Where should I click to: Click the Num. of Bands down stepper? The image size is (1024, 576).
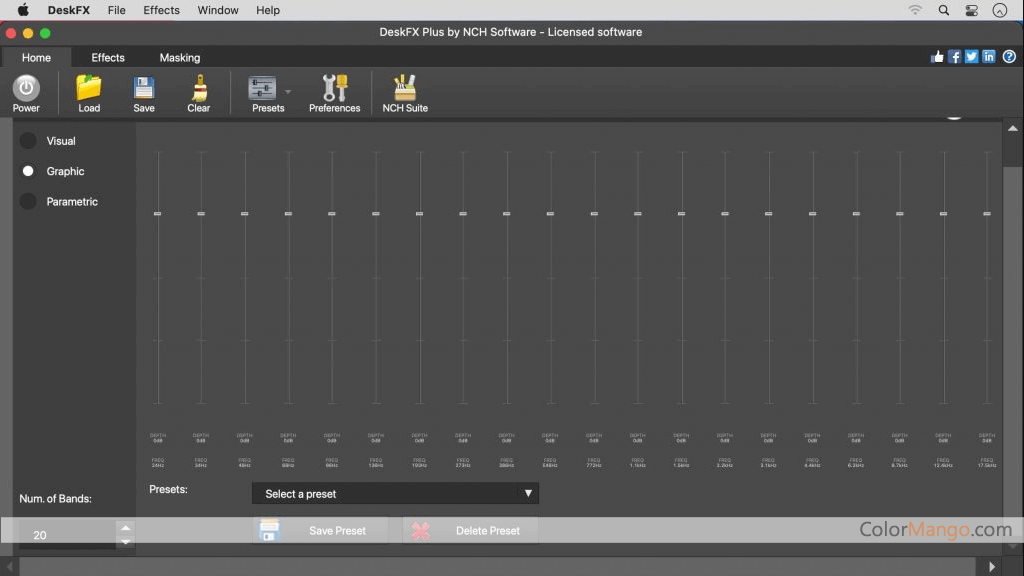click(125, 541)
